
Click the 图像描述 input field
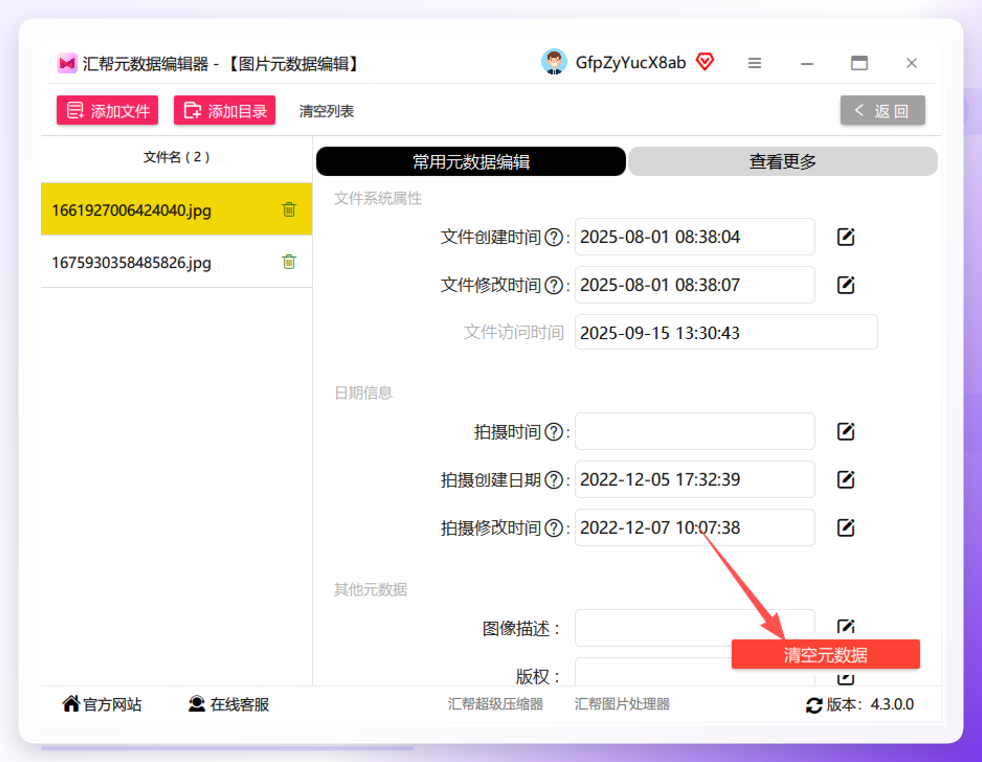point(695,628)
